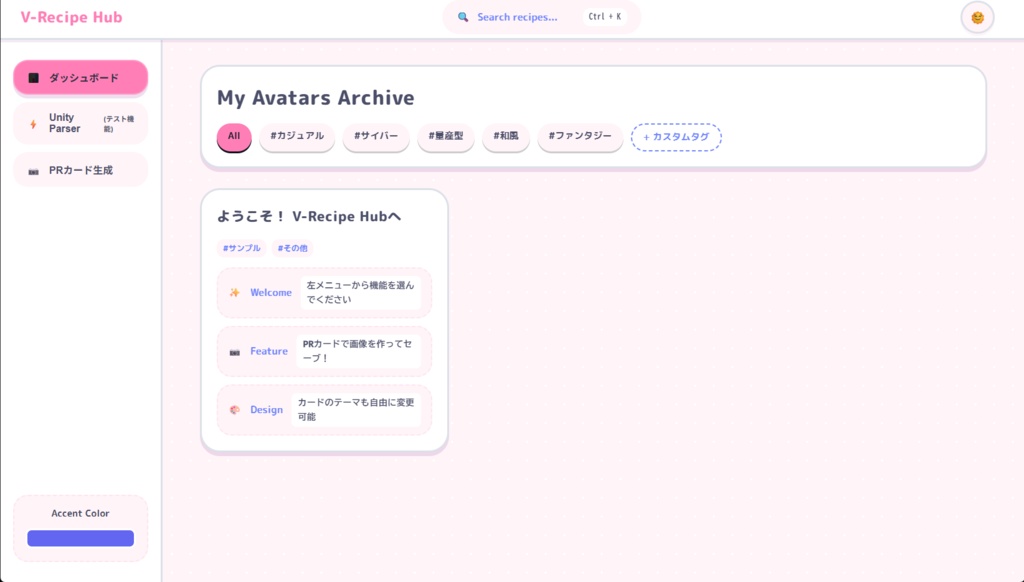Open the smiley profile icon top right
1024x582 pixels.
[976, 17]
